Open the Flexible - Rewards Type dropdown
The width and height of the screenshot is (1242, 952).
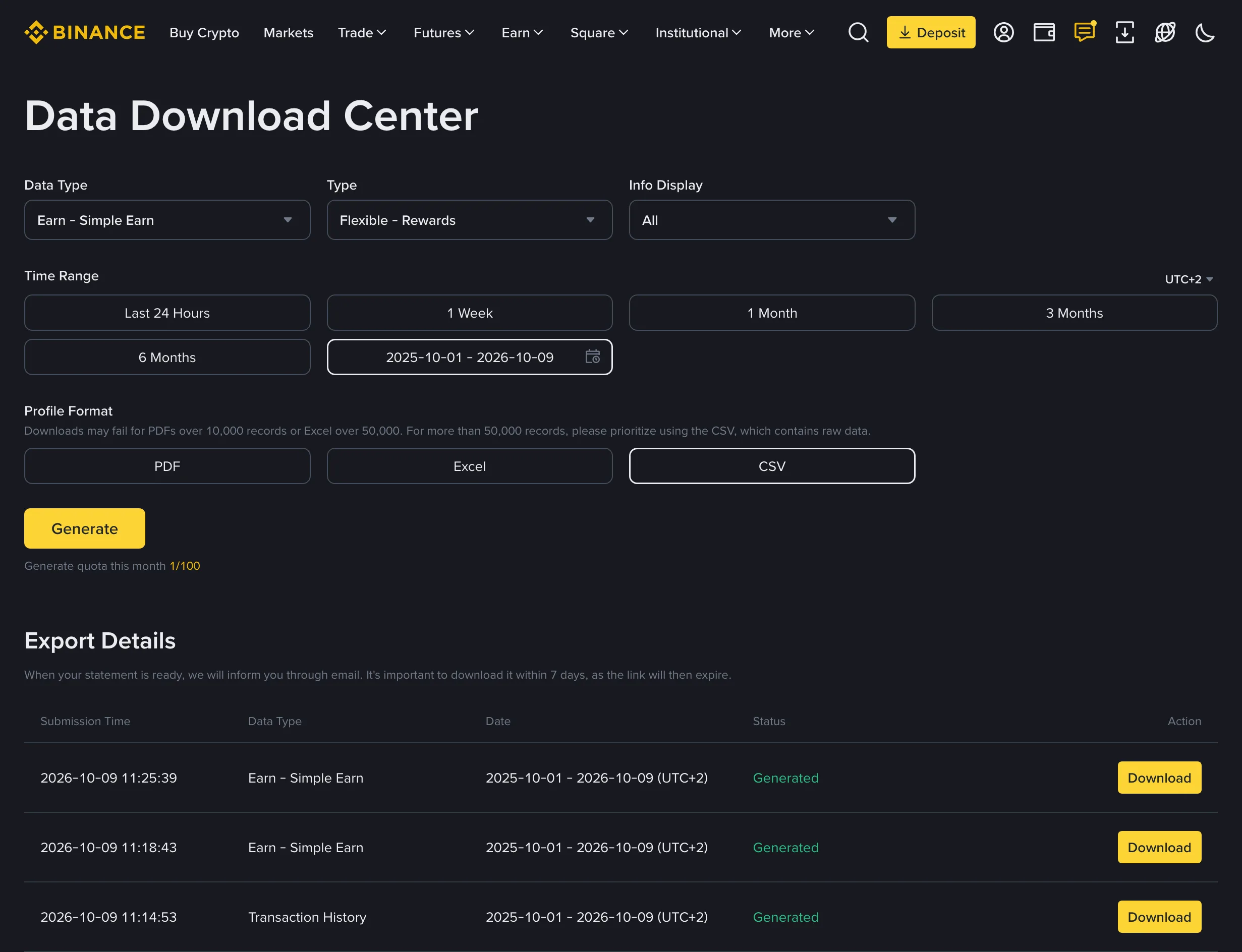click(x=469, y=220)
